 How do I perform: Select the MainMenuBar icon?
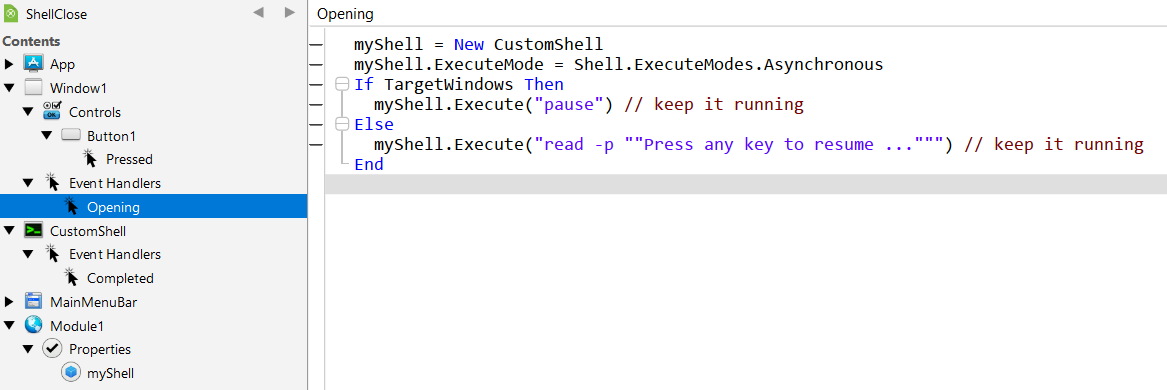point(34,302)
